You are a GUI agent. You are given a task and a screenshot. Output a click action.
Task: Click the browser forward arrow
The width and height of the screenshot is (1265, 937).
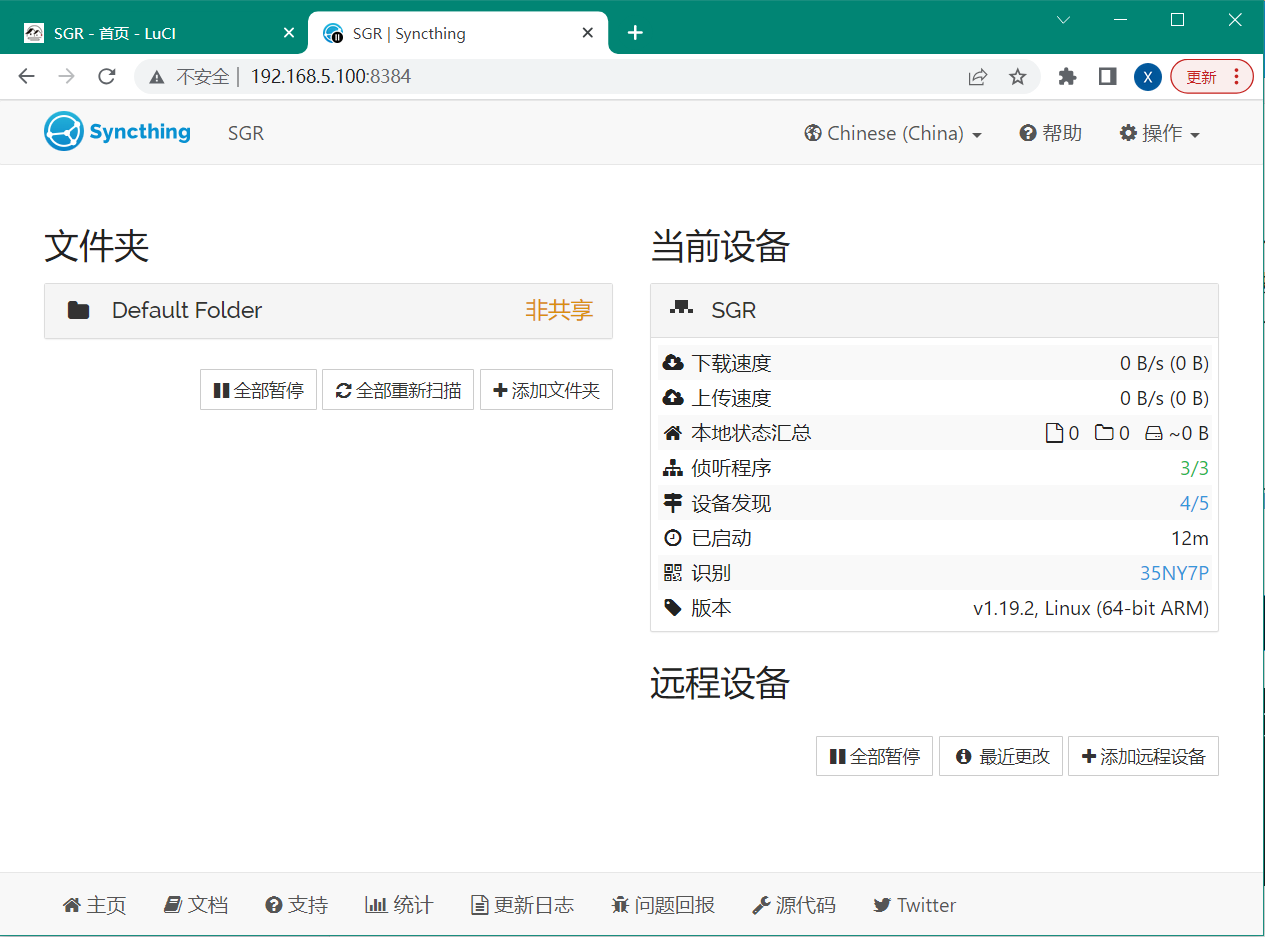tap(67, 77)
